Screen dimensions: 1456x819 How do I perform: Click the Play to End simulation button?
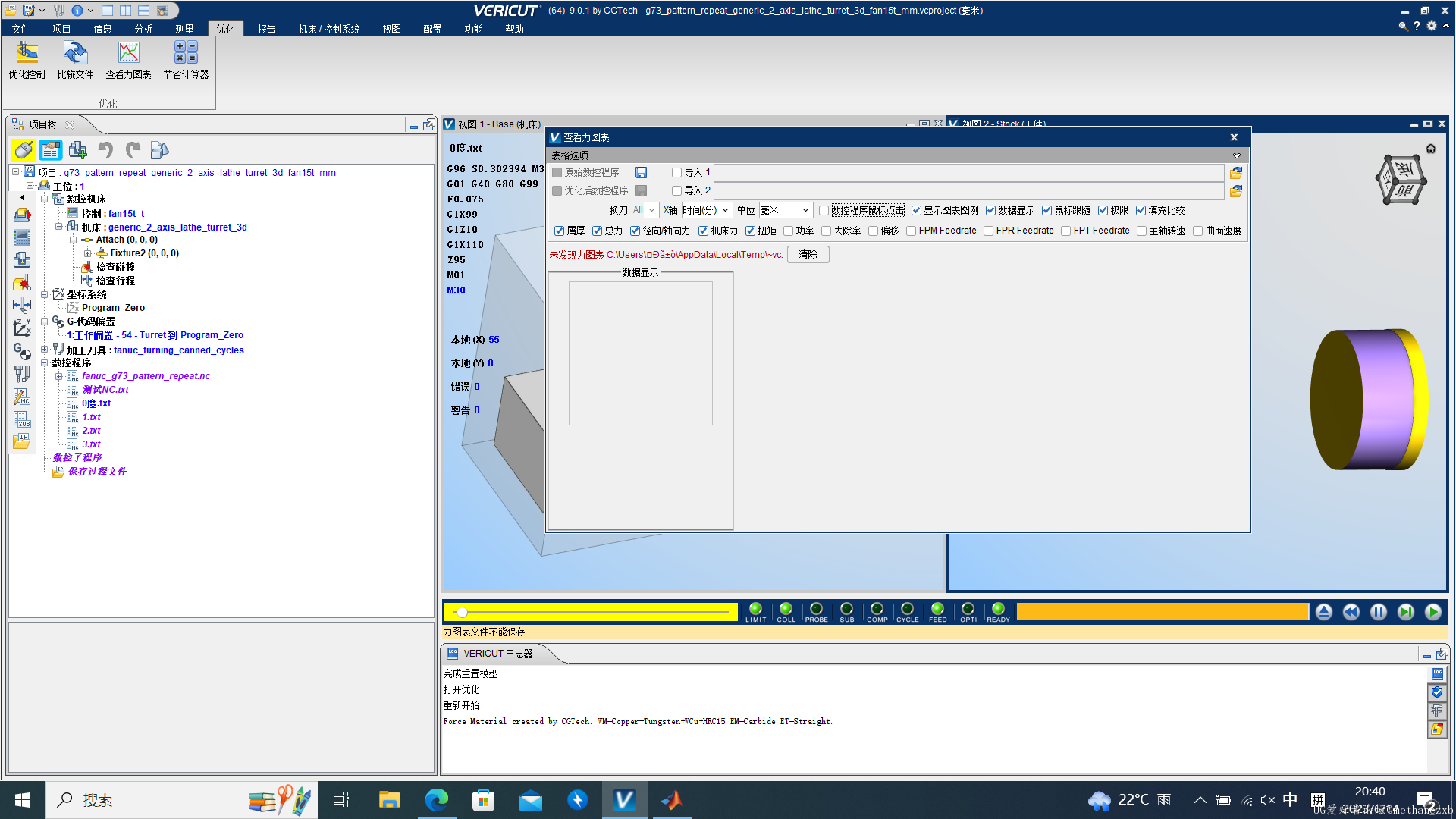[1433, 612]
